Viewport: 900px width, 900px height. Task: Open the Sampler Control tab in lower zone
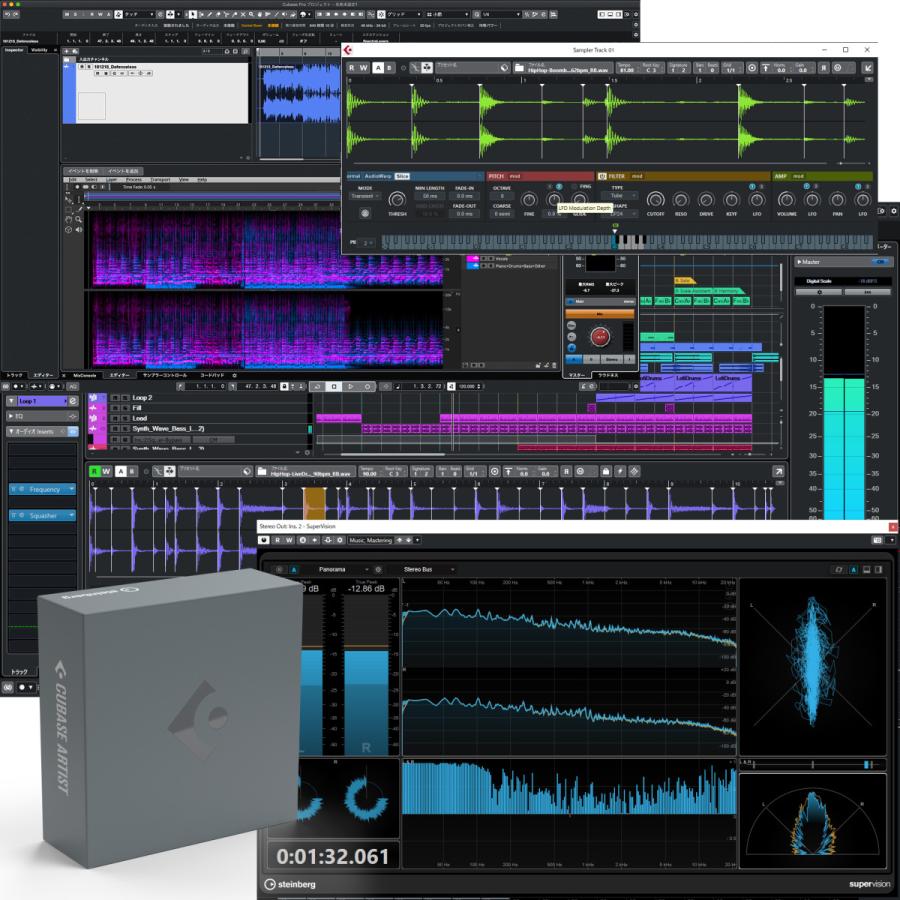[165, 375]
